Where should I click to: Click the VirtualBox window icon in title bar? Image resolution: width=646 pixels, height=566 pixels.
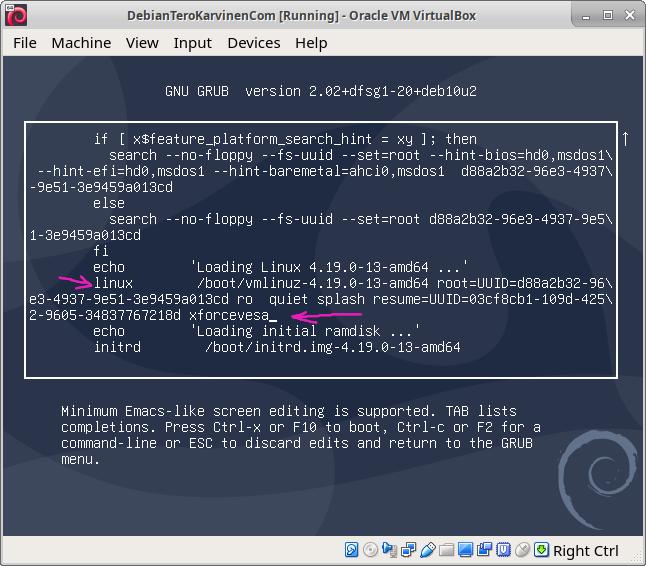12,14
